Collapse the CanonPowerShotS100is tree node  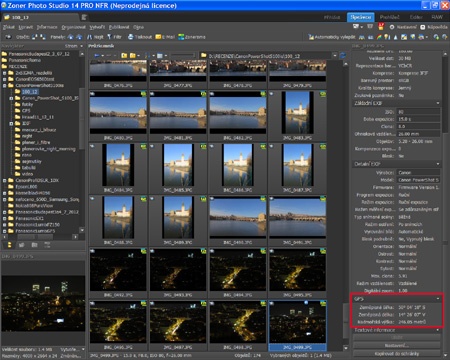[x=5, y=86]
